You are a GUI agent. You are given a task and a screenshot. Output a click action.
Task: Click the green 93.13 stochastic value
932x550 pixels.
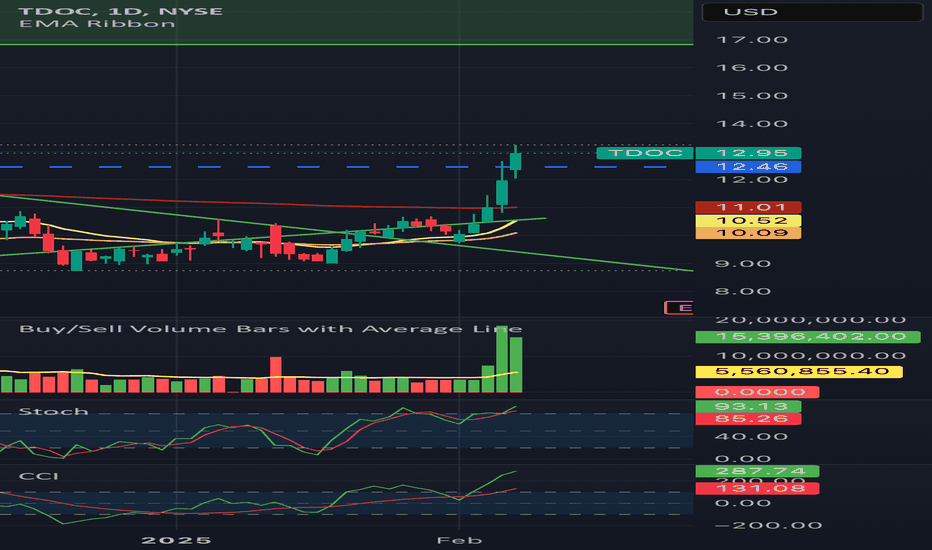(748, 407)
